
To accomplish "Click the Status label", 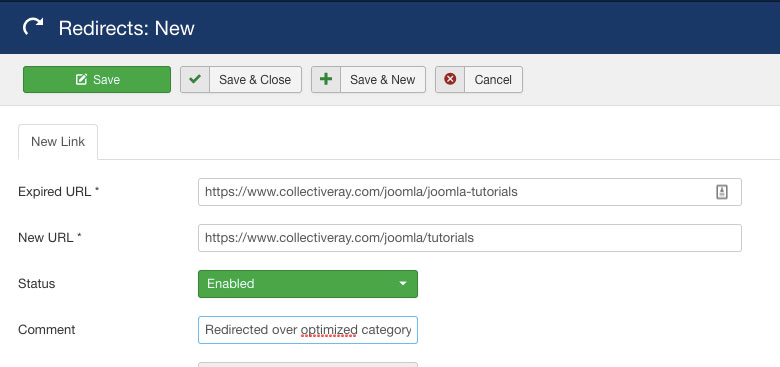I will (36, 284).
